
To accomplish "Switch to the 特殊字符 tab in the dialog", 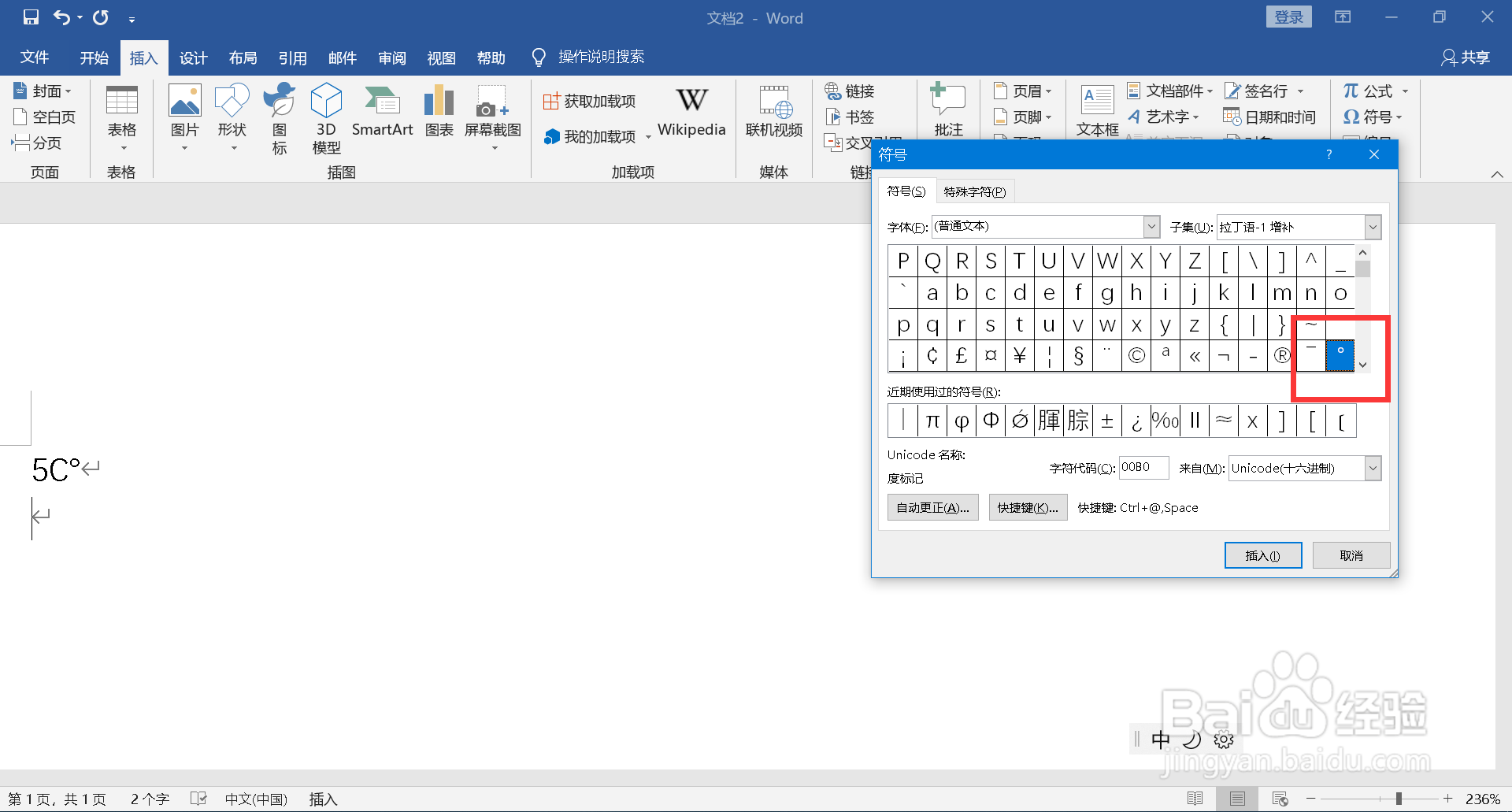I will tap(975, 191).
